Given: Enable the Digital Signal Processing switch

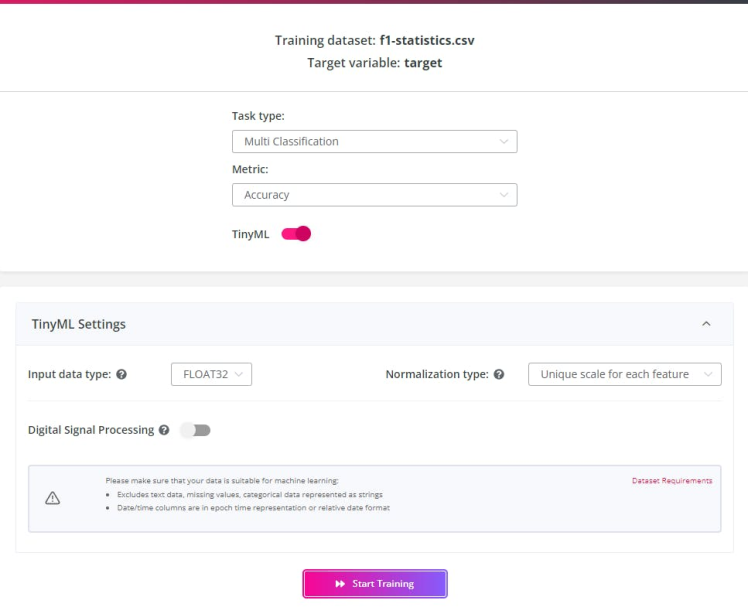Looking at the screenshot, I should (195, 430).
